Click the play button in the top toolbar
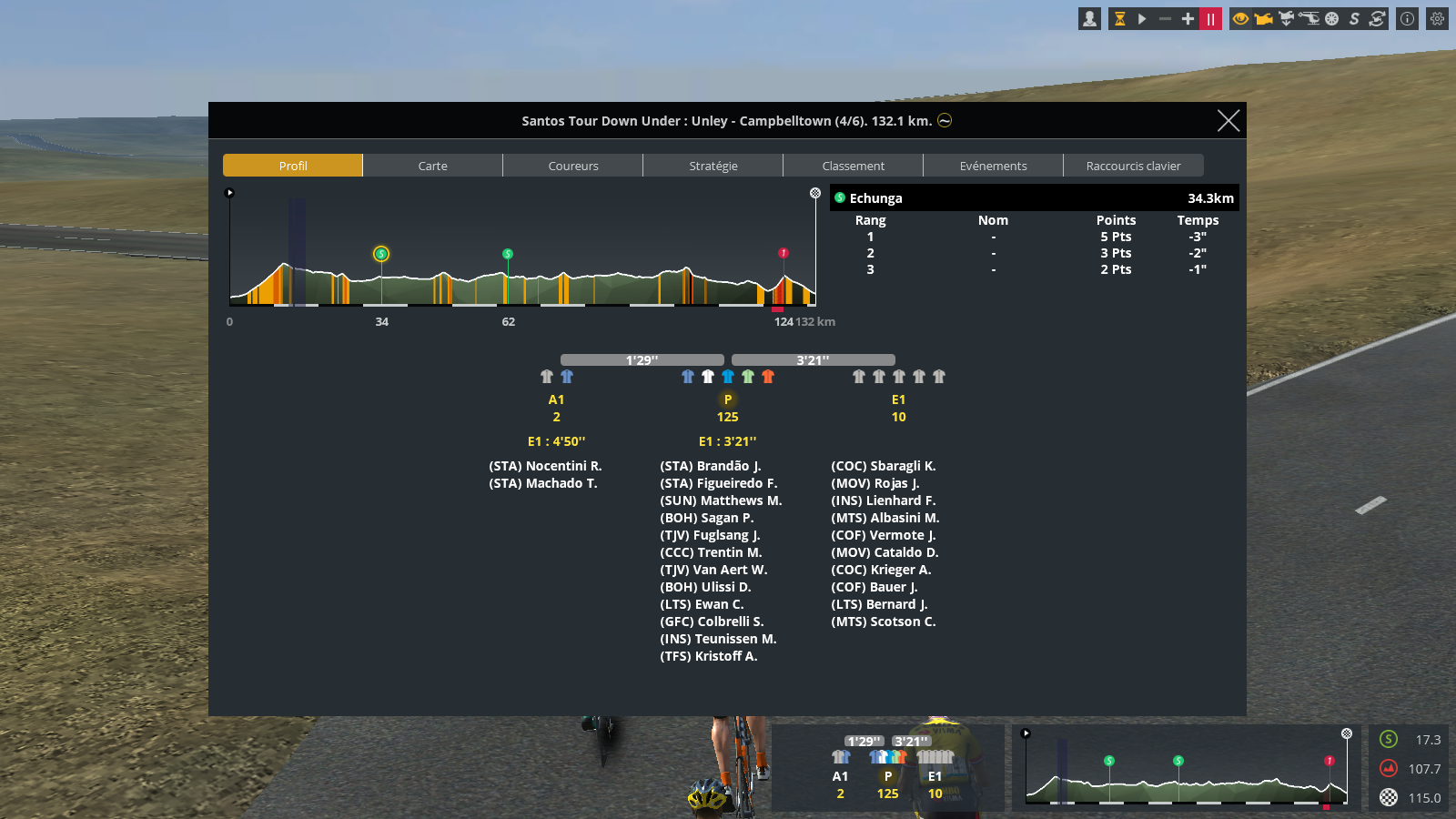The height and width of the screenshot is (819, 1456). [x=1142, y=18]
